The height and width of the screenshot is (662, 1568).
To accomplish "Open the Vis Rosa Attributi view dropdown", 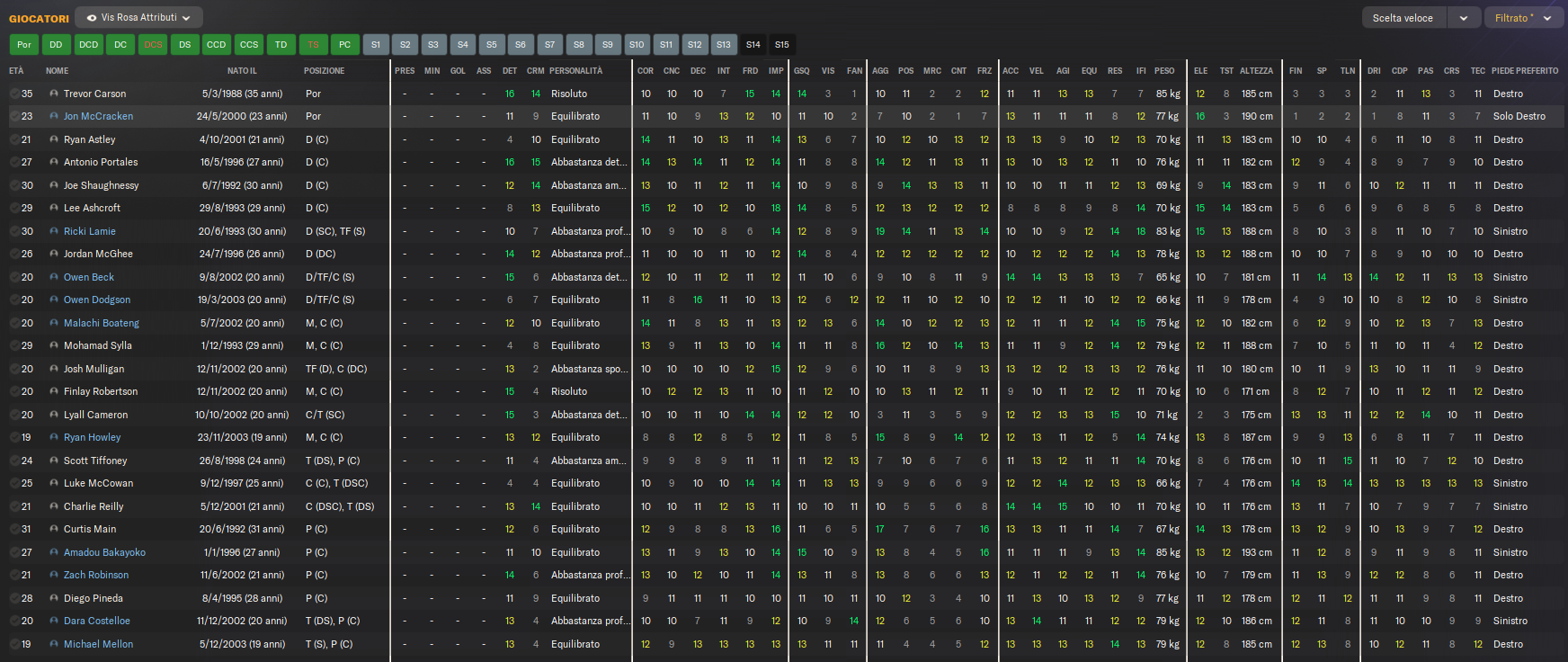I will pyautogui.click(x=139, y=18).
